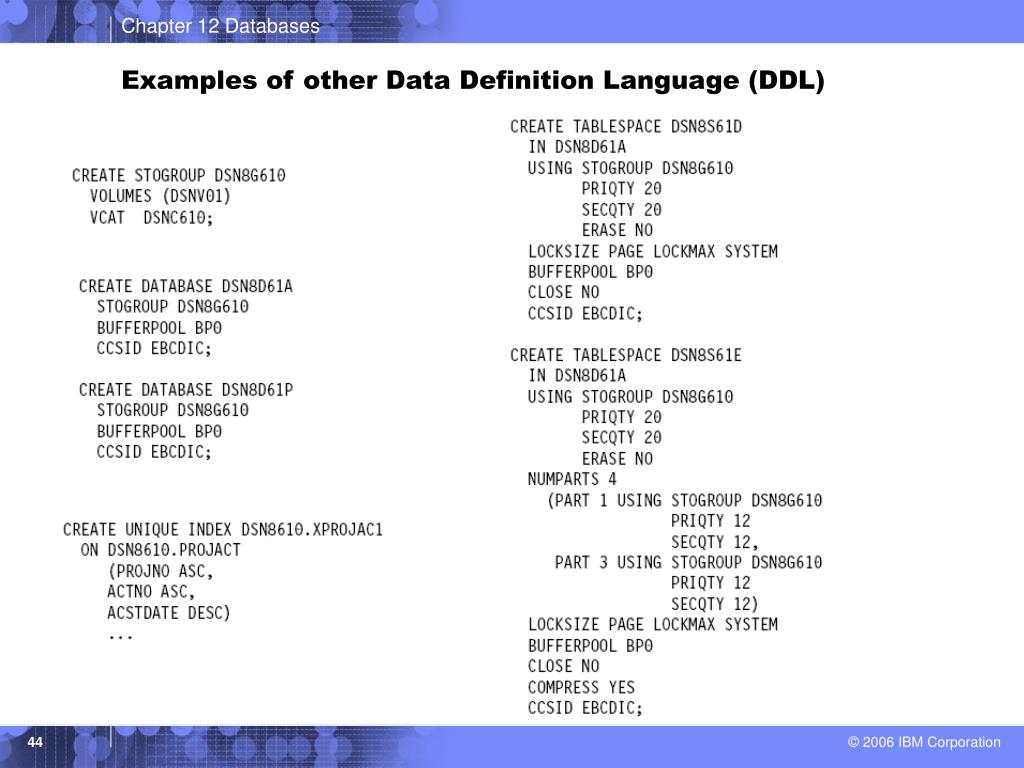Select the slide title 'Examples of other Data Definition Language (DDL)'

pyautogui.click(x=473, y=80)
